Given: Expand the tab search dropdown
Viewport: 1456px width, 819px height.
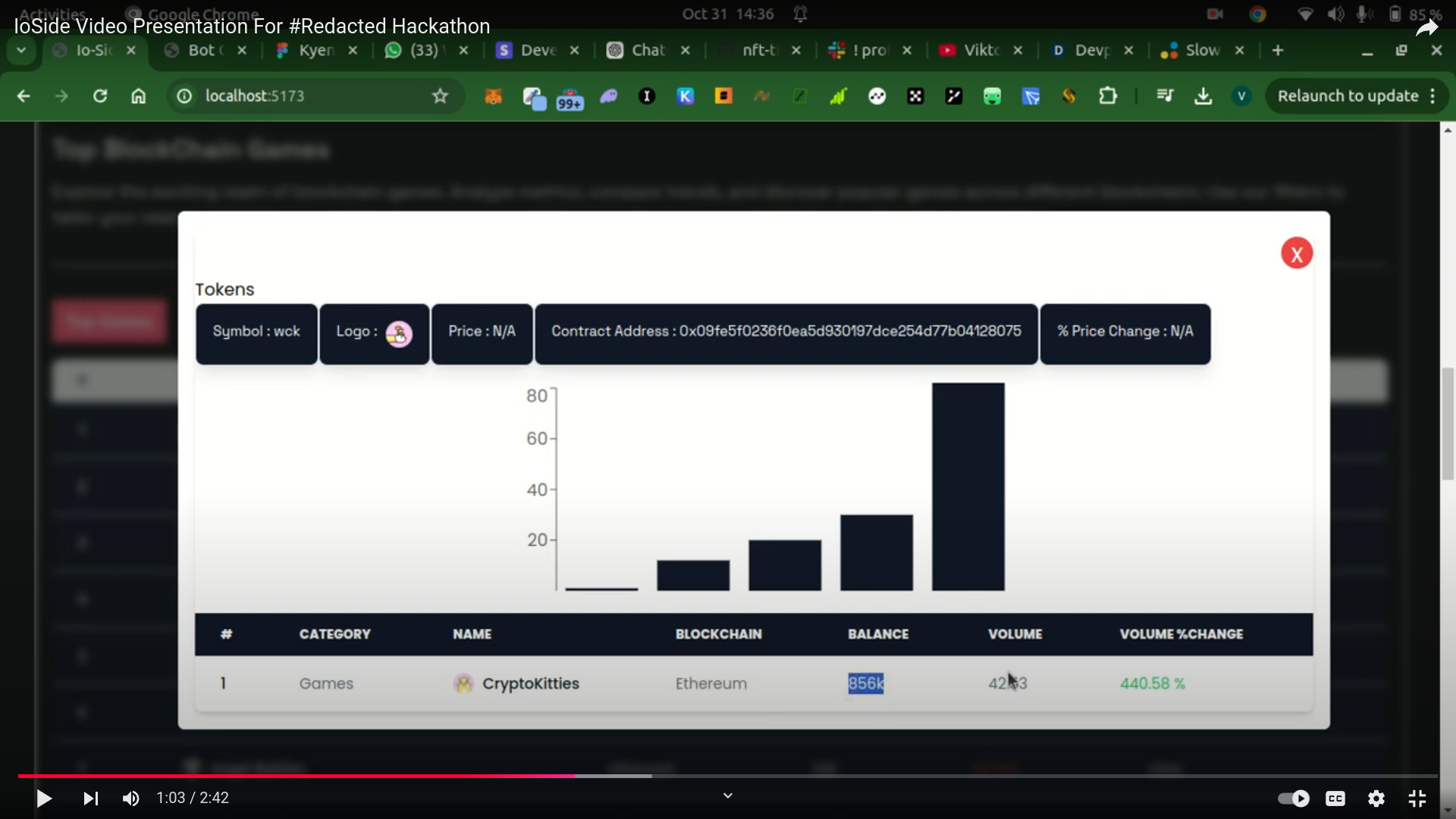Looking at the screenshot, I should [x=21, y=50].
